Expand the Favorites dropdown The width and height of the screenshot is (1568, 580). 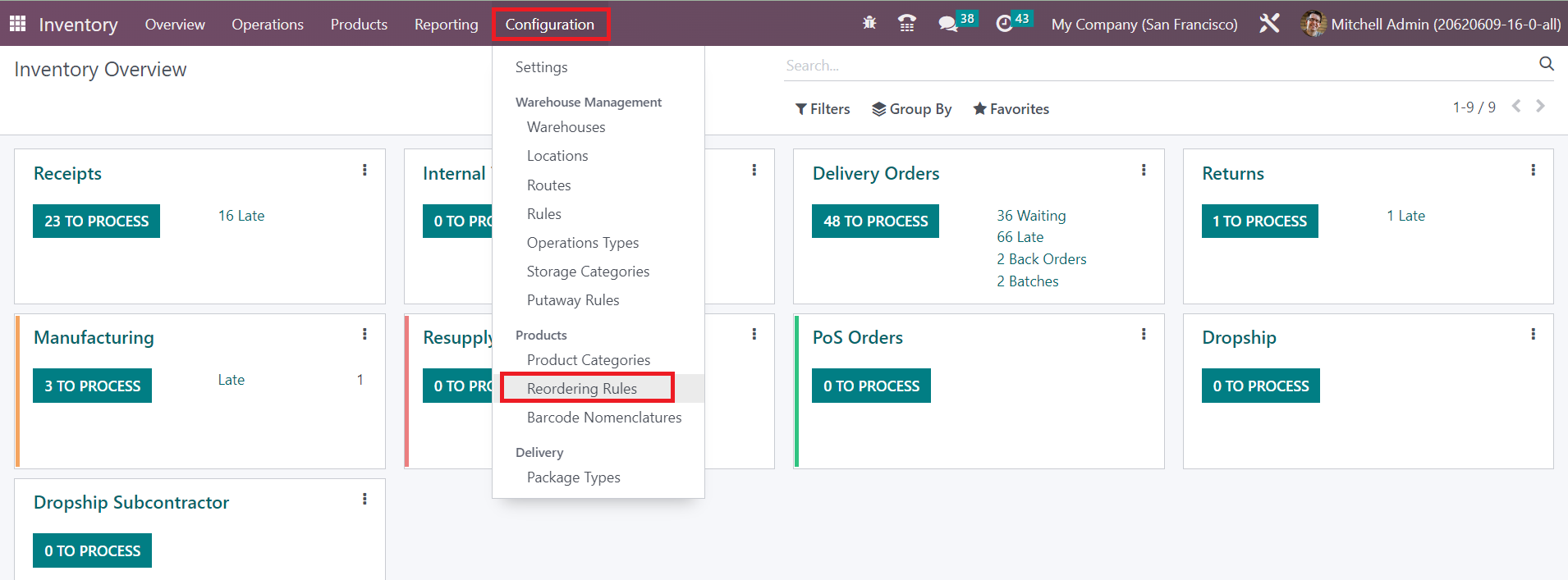pos(1011,109)
